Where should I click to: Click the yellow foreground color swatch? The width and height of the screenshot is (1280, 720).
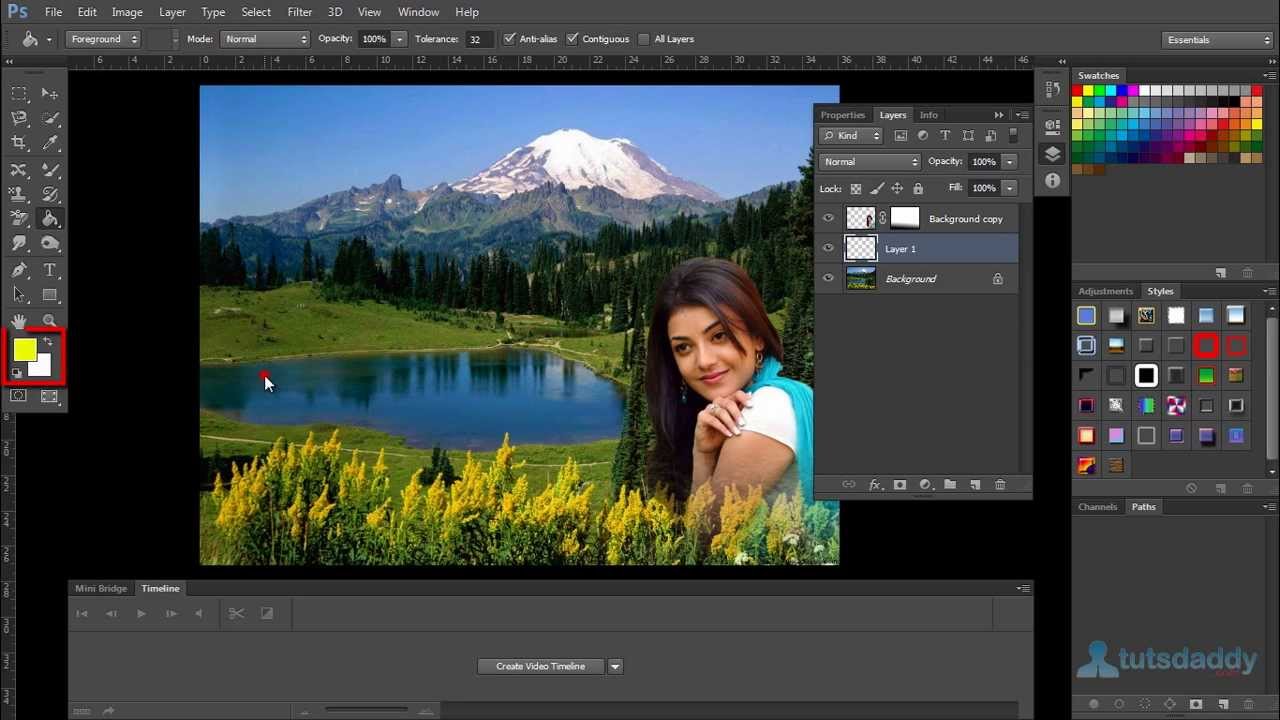click(x=24, y=349)
